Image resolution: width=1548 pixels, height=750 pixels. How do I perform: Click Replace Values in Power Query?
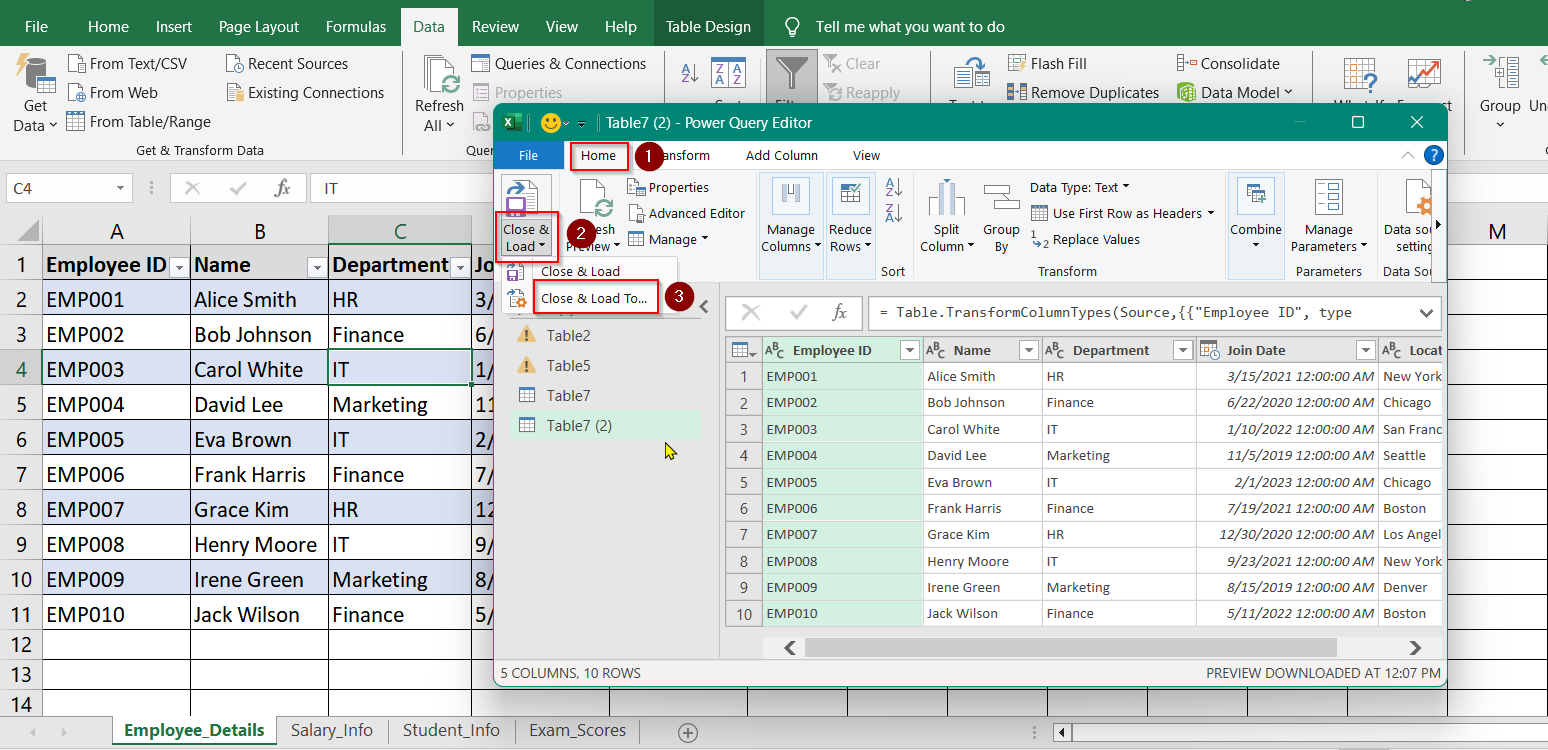pos(1085,240)
